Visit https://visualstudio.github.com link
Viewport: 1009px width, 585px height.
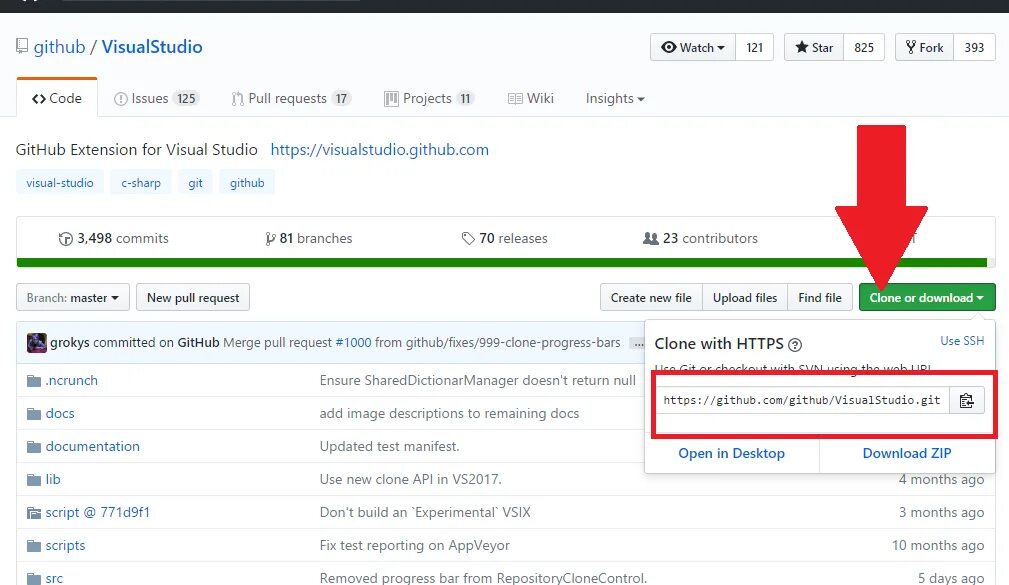coord(380,150)
